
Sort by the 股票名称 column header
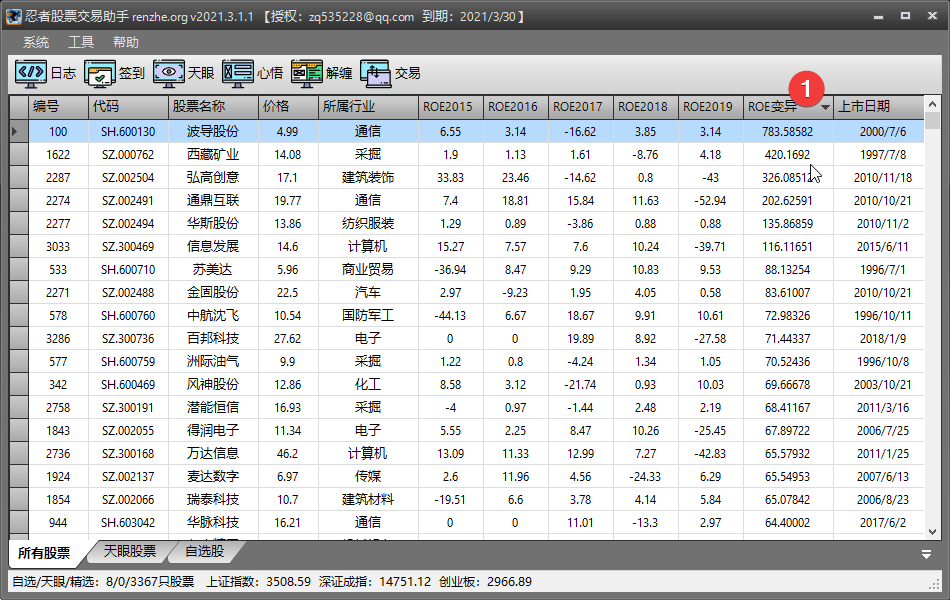[x=213, y=107]
